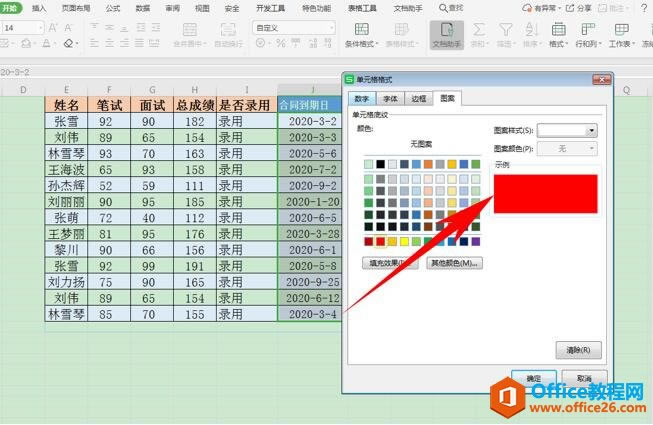Open the 图案样式 pattern style dropdown
Viewport: 653px width, 425px height.
coord(567,130)
